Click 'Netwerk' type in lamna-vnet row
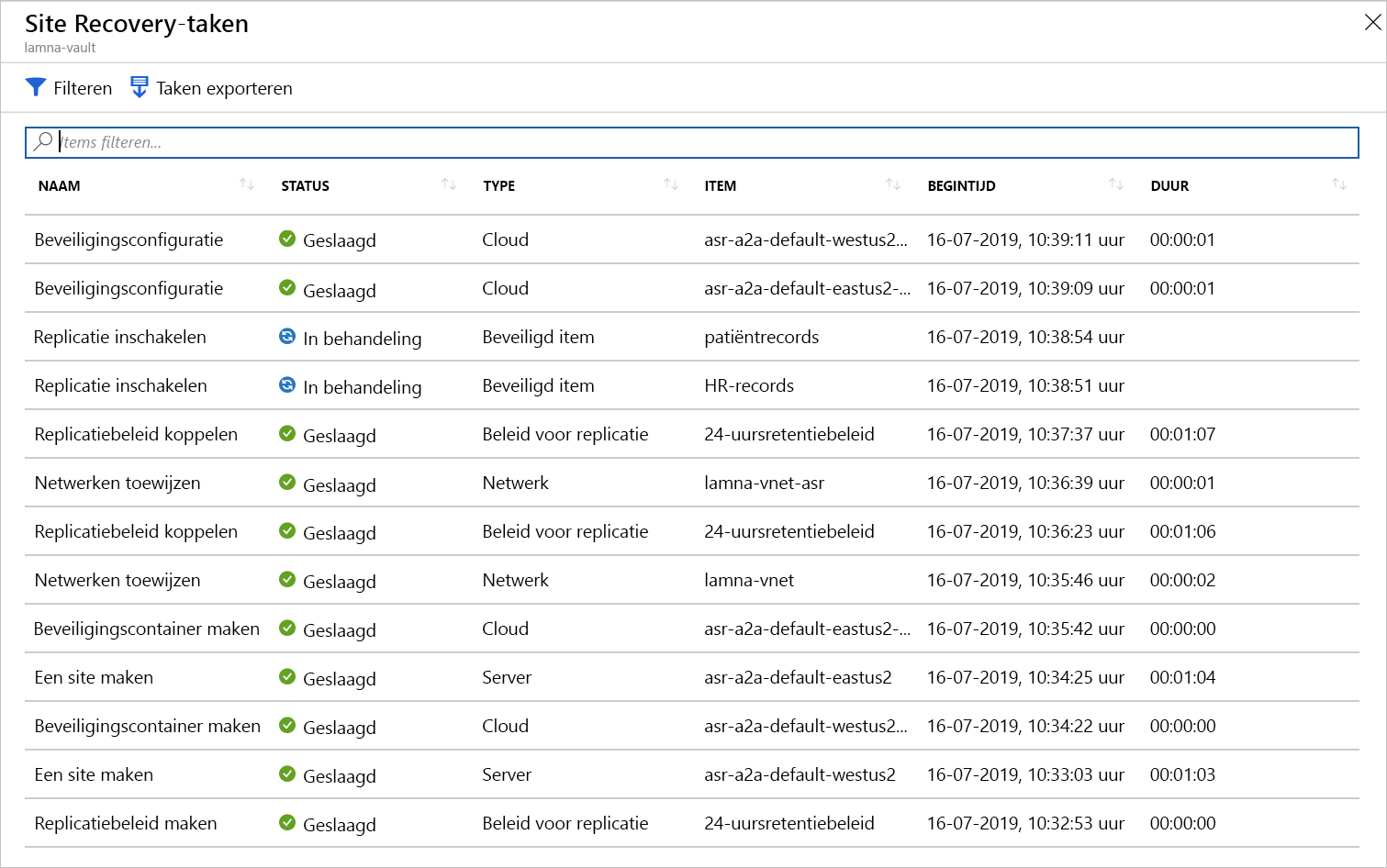This screenshot has height=868, width=1387. (515, 580)
